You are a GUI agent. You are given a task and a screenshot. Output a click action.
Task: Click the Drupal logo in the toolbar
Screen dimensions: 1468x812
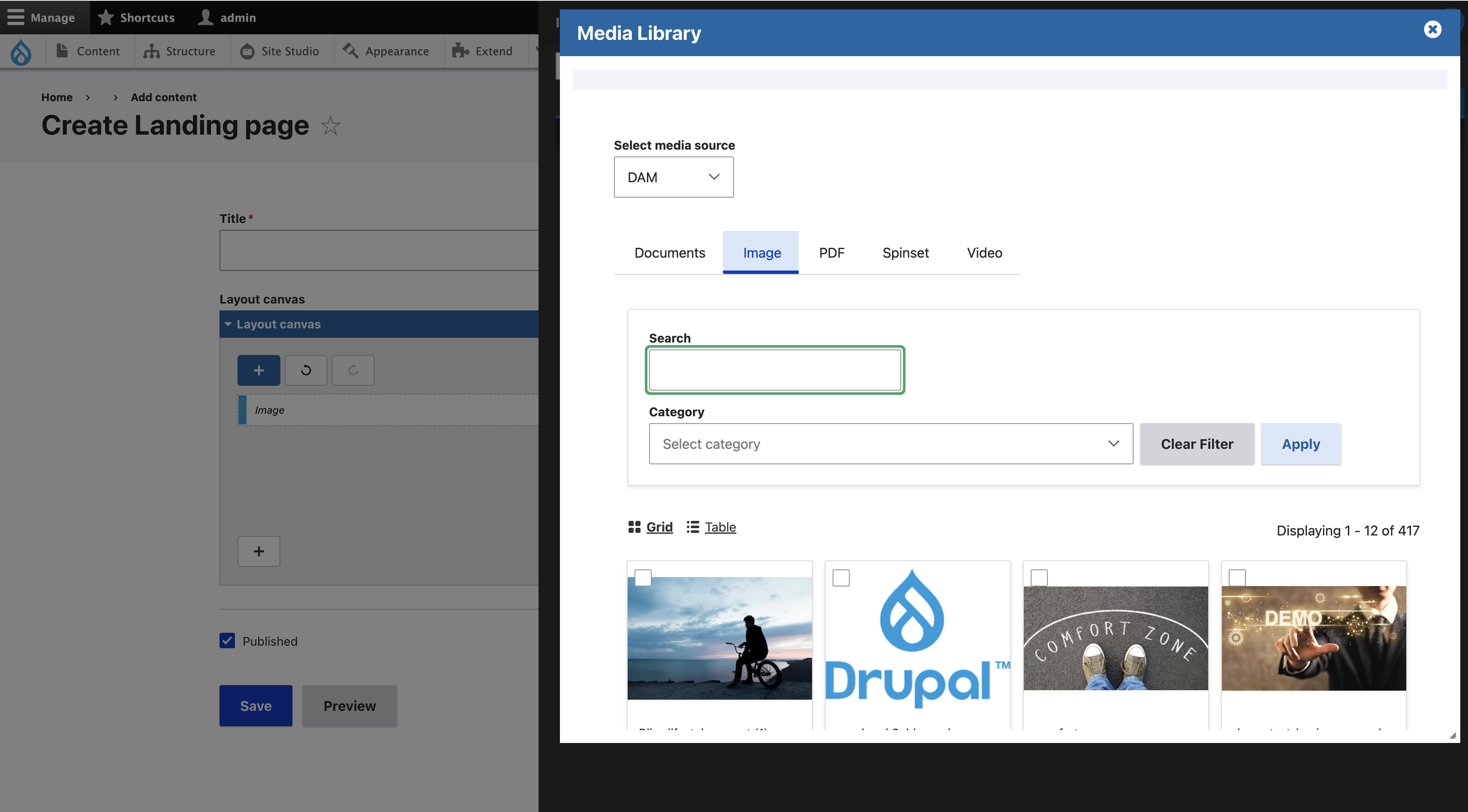click(x=21, y=51)
